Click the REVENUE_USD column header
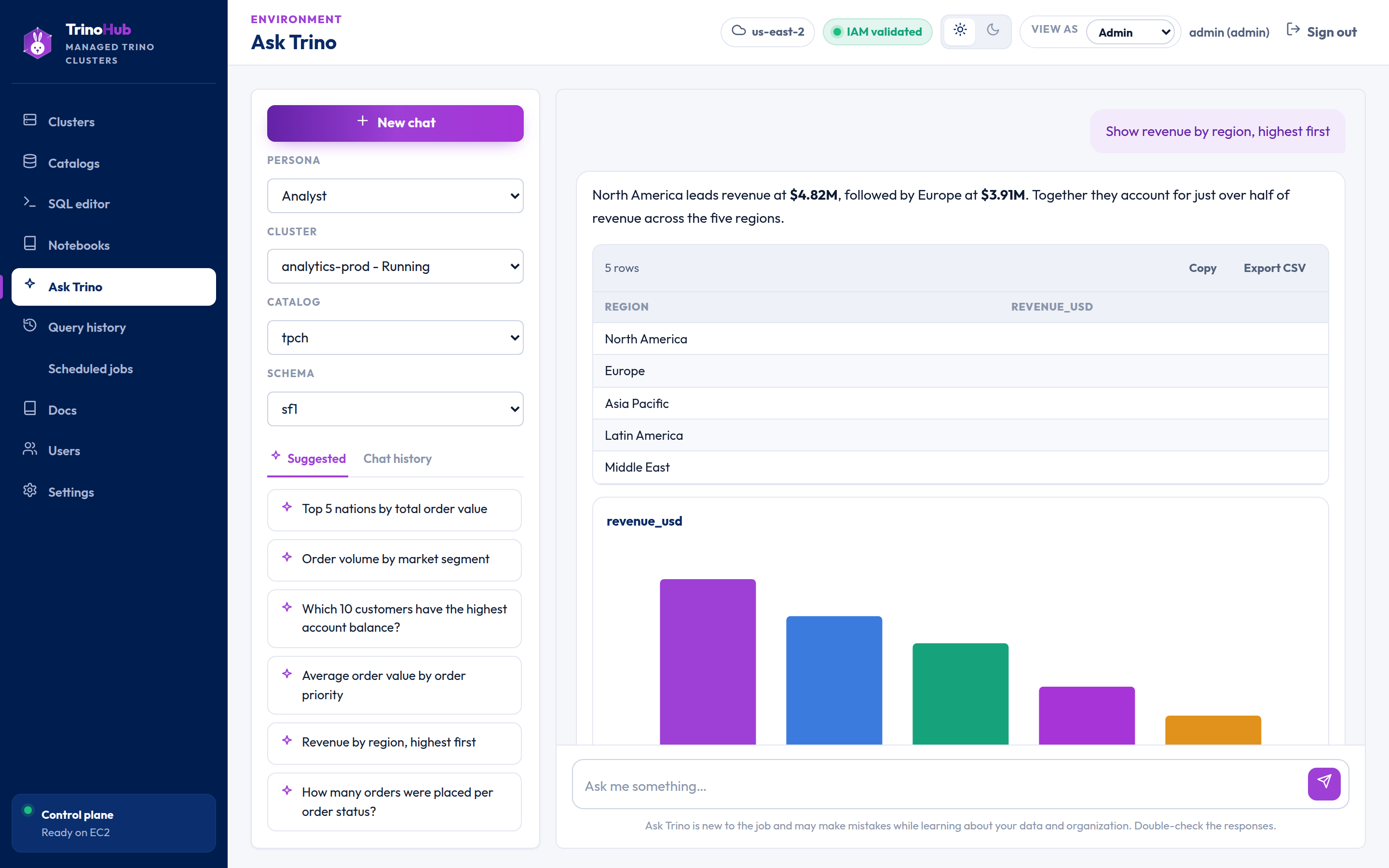This screenshot has height=868, width=1389. point(1051,307)
